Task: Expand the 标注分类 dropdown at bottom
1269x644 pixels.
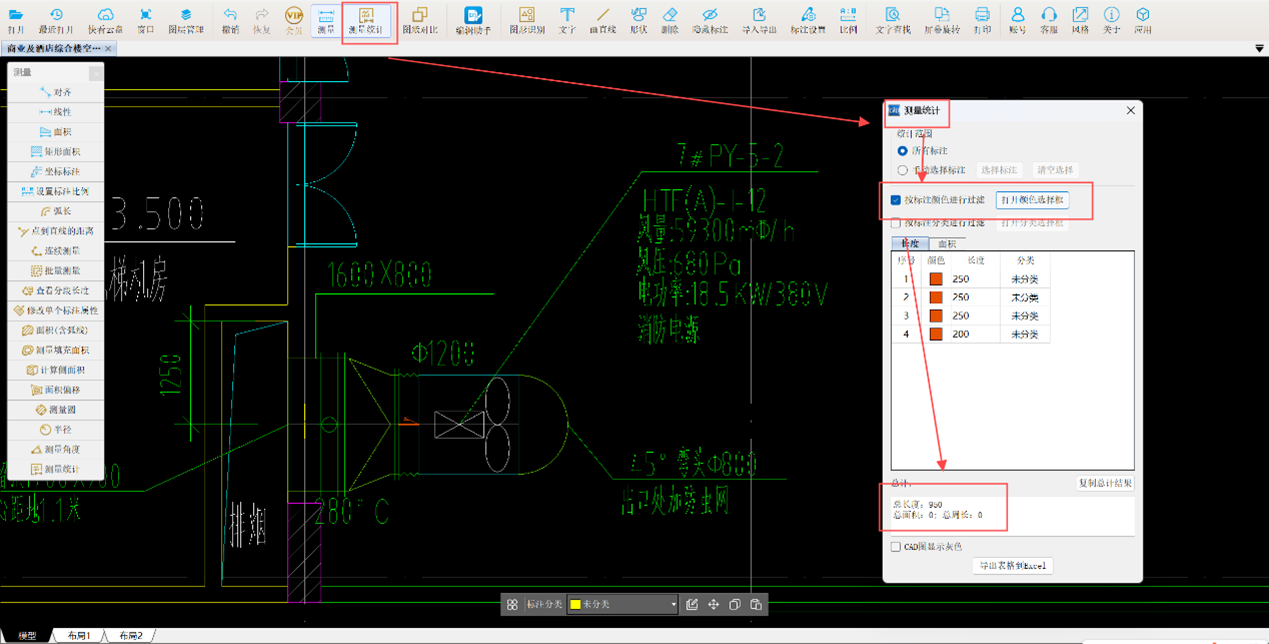Action: click(673, 605)
